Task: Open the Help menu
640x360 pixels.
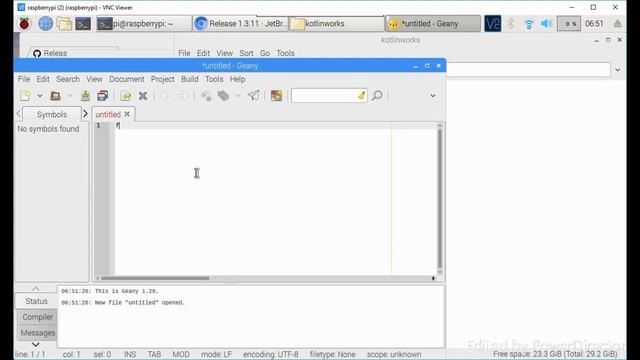Action: [238, 79]
